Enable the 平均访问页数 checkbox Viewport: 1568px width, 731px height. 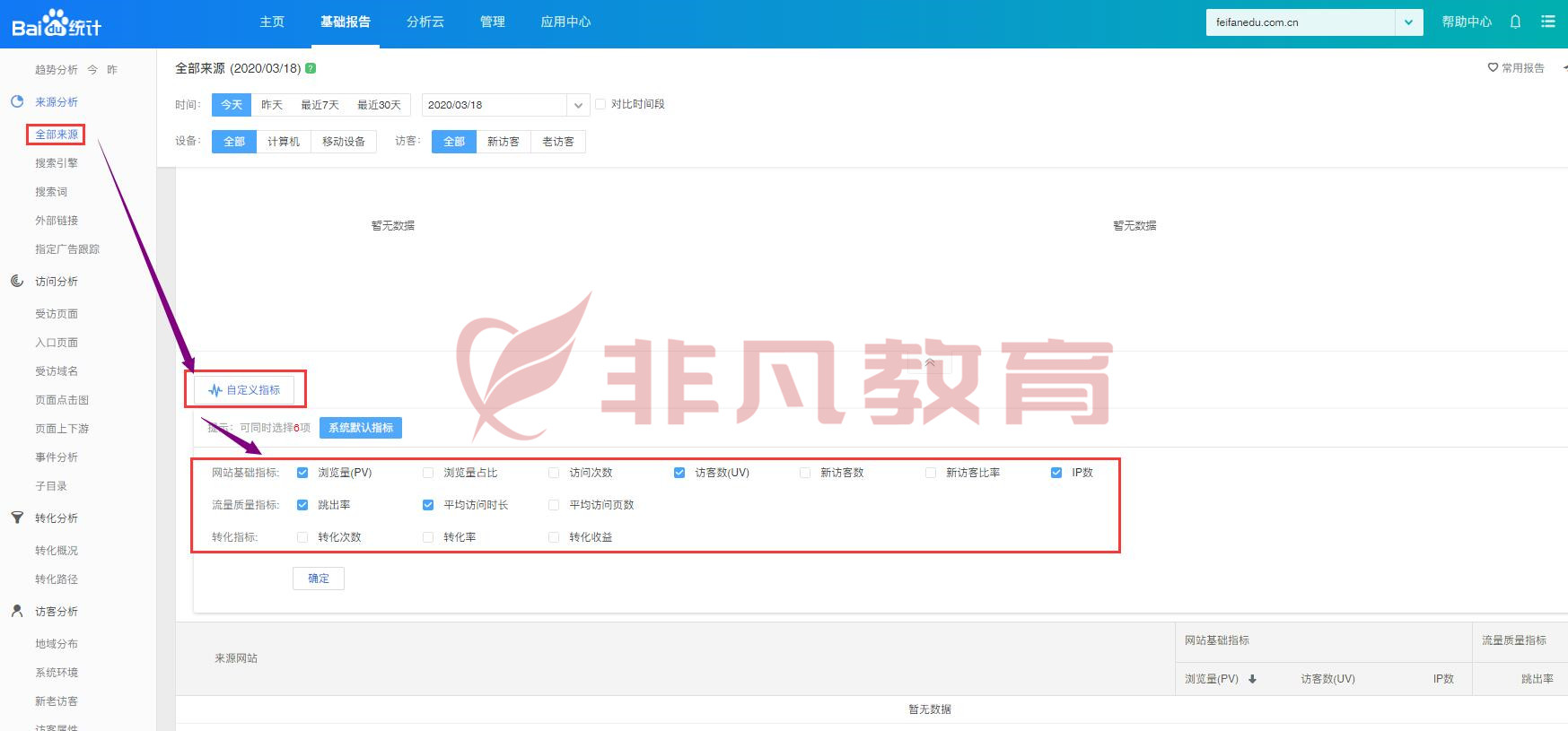[554, 505]
